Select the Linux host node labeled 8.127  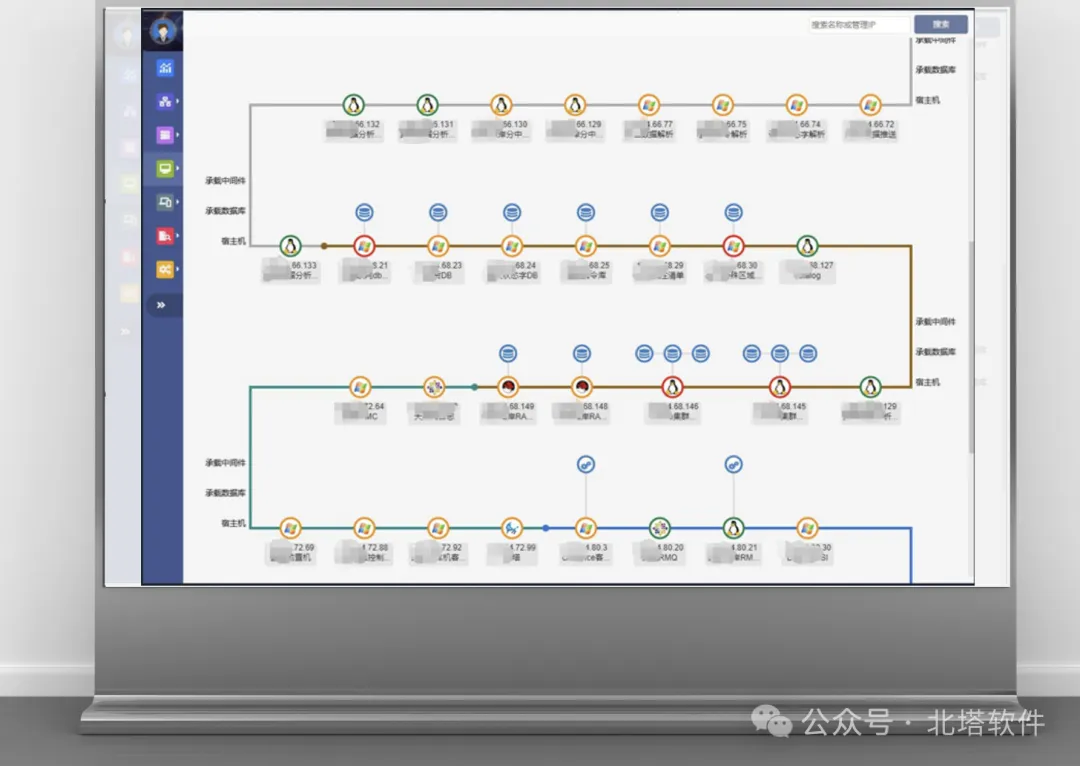pos(807,246)
